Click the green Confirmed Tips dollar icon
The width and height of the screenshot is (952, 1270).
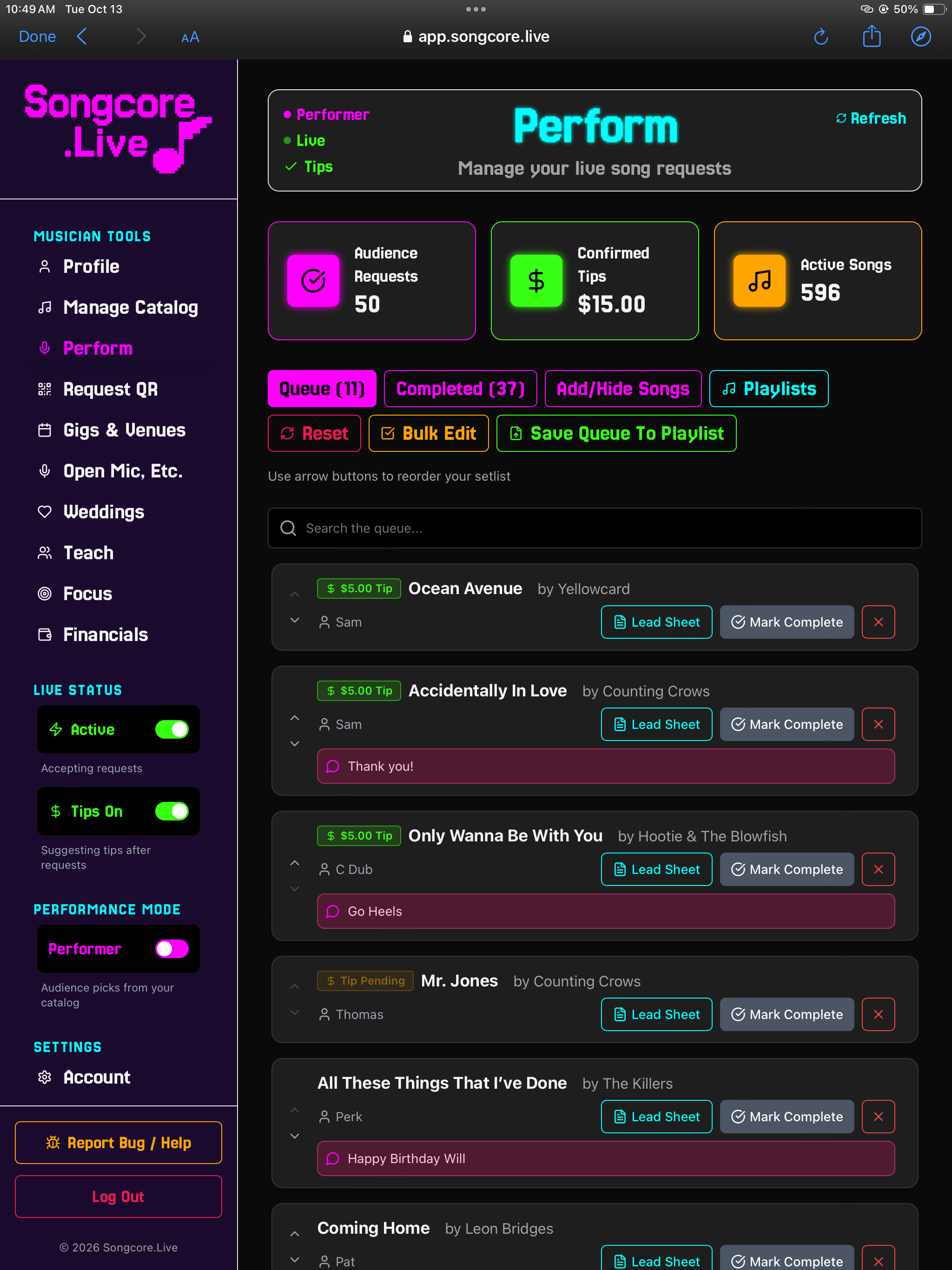[x=536, y=281]
